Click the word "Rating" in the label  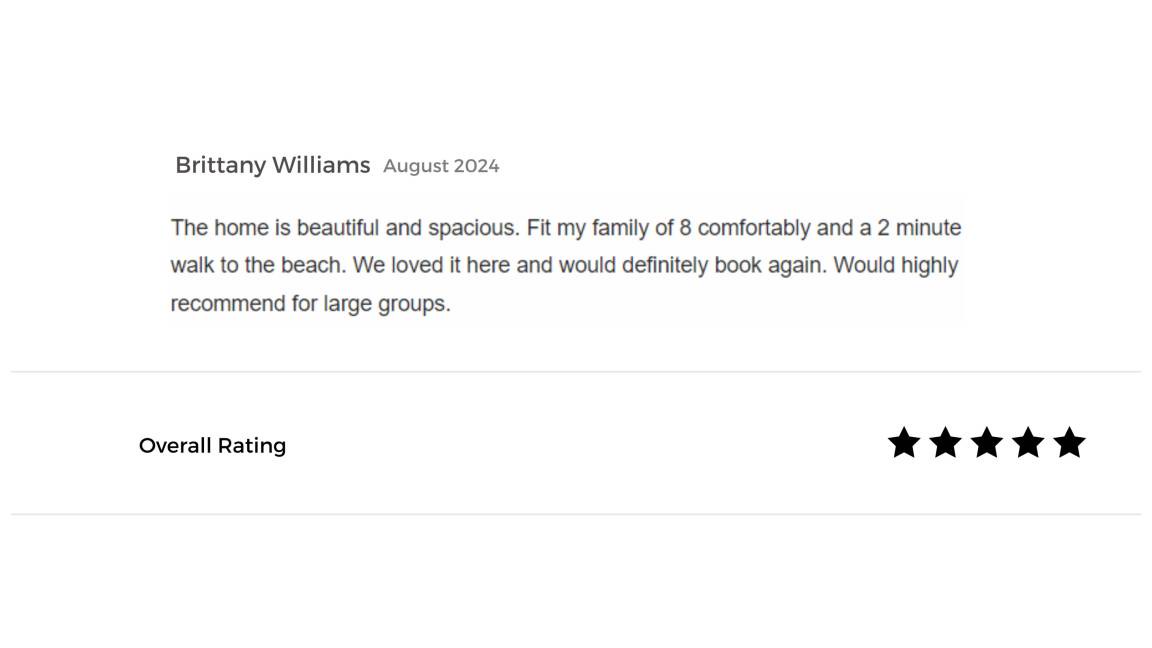(x=252, y=446)
